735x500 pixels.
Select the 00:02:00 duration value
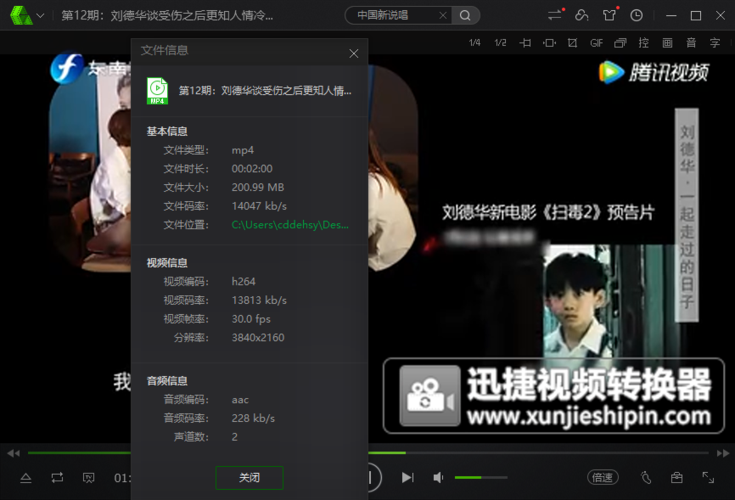point(252,169)
